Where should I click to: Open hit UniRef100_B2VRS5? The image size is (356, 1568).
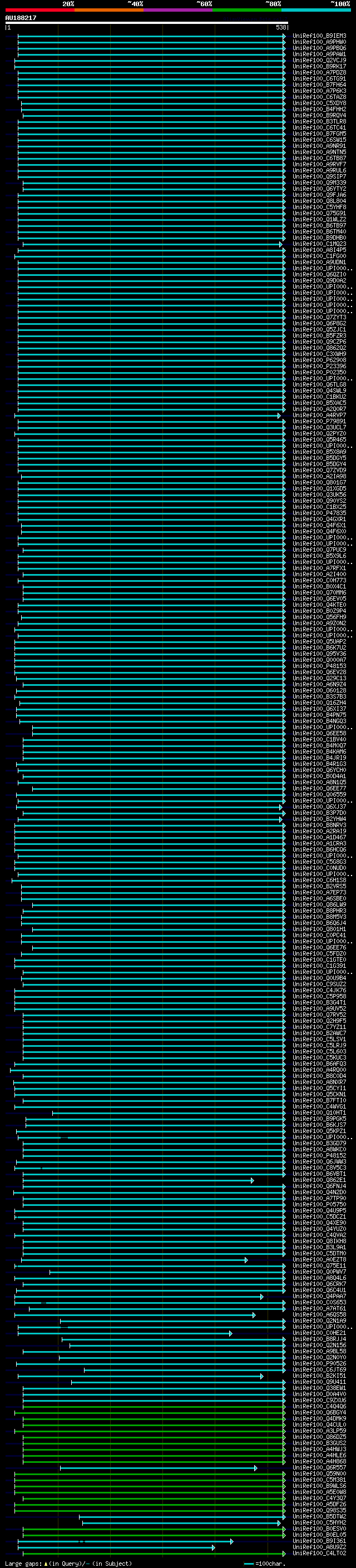[319, 886]
